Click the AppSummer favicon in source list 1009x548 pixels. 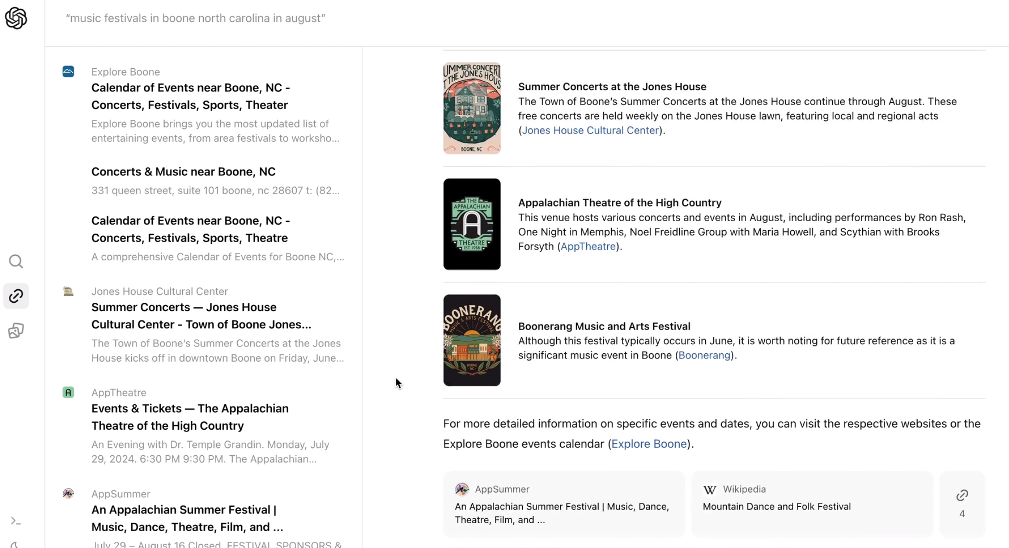pyautogui.click(x=68, y=493)
